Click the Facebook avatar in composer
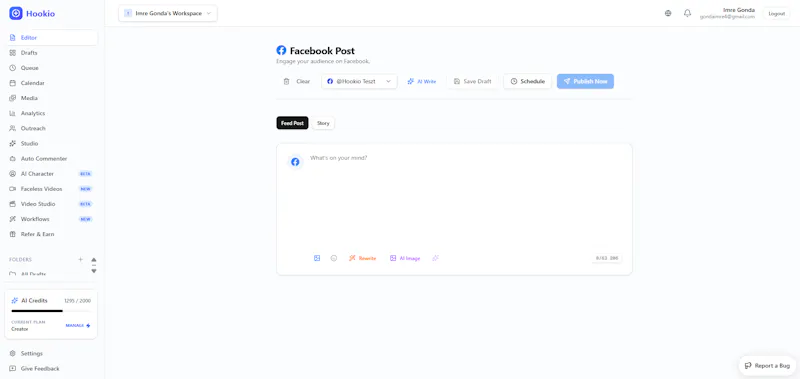Viewport: 800px width, 379px height. pyautogui.click(x=295, y=162)
